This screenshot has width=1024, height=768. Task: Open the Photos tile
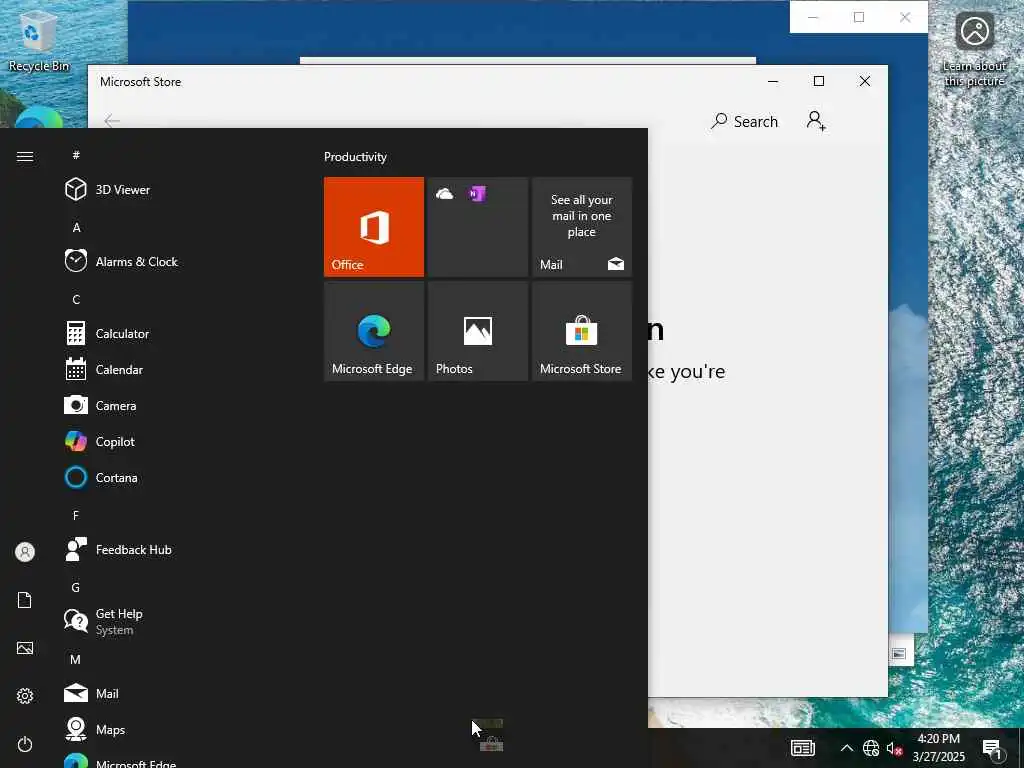(477, 331)
